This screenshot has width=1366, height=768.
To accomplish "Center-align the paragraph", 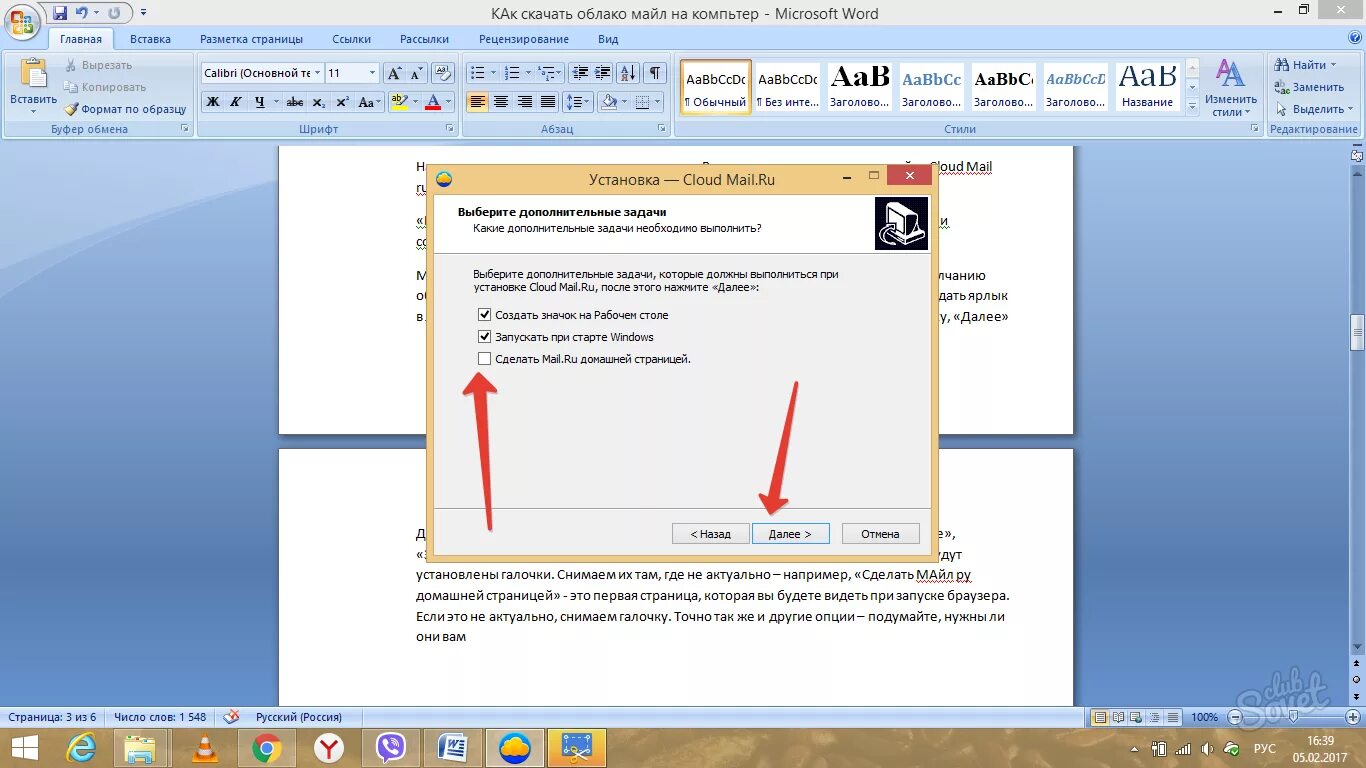I will (x=501, y=102).
